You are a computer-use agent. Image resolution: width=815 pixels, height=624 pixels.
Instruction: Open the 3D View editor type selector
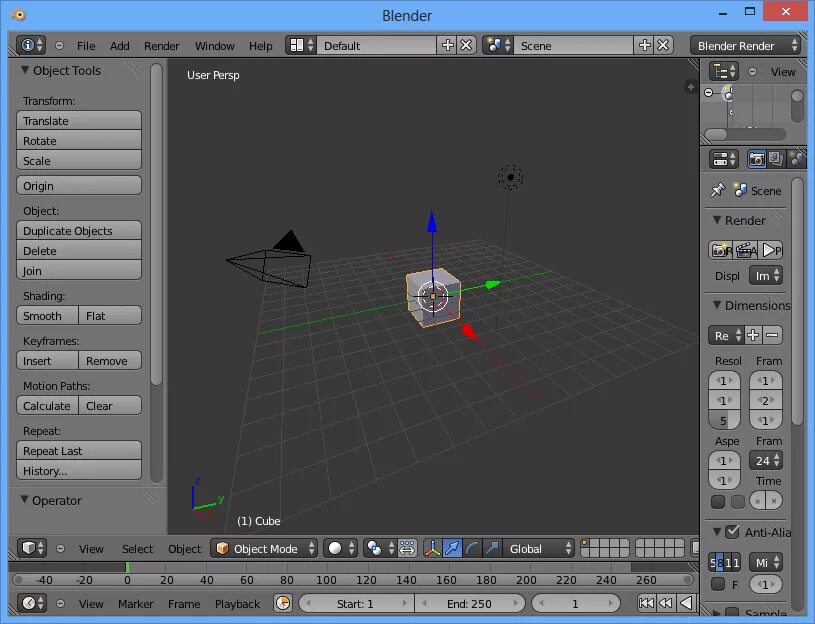coord(32,548)
